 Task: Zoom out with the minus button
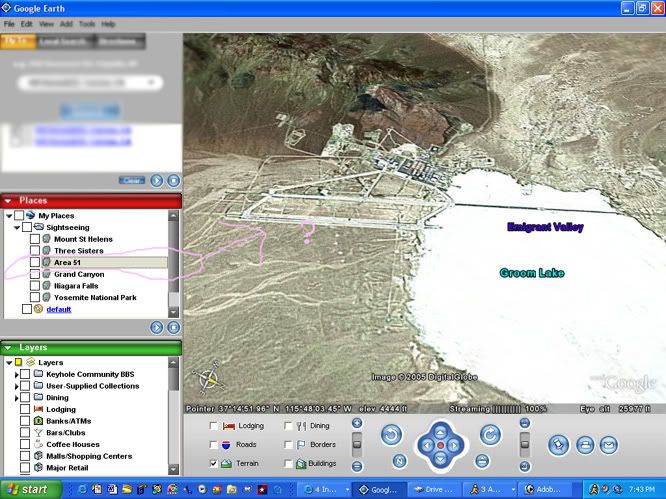pos(357,466)
